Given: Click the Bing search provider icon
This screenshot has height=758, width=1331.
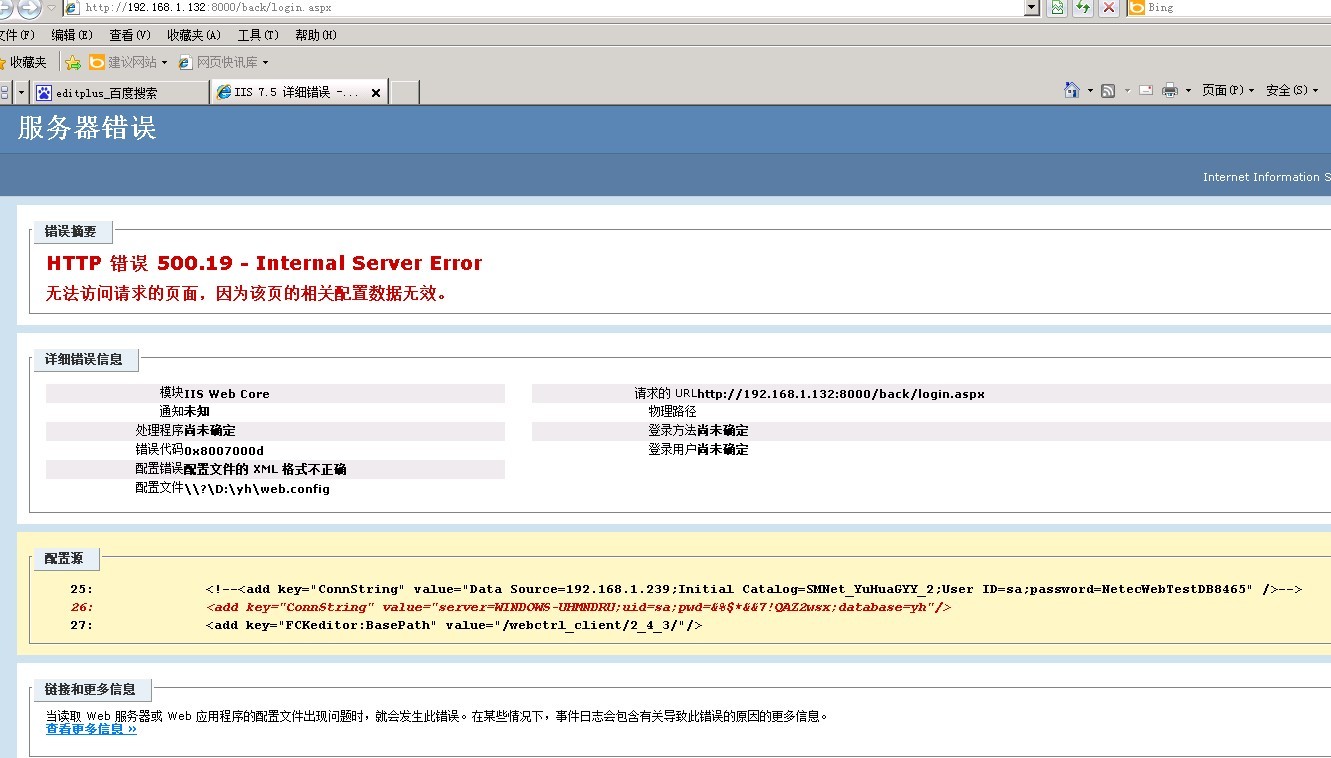Looking at the screenshot, I should click(x=1136, y=8).
